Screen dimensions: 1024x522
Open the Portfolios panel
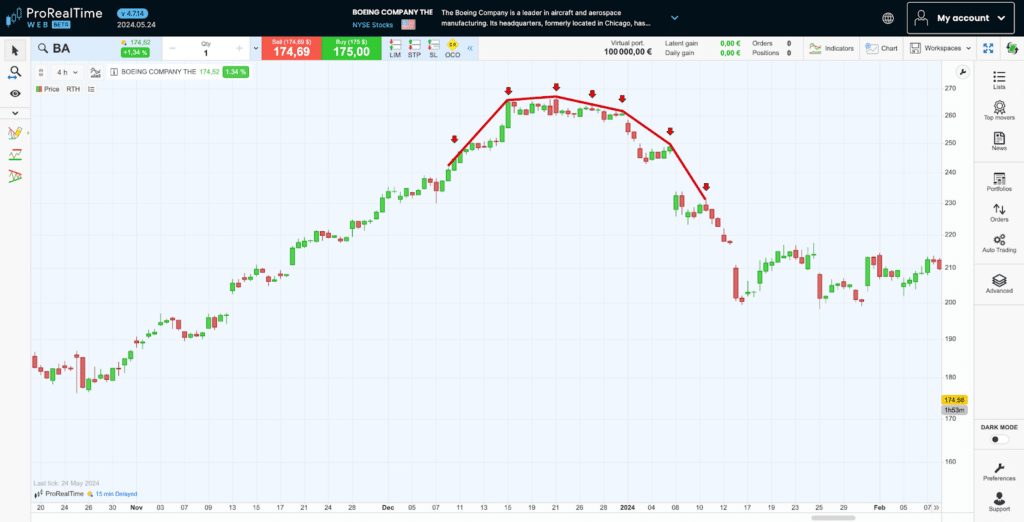[x=999, y=182]
